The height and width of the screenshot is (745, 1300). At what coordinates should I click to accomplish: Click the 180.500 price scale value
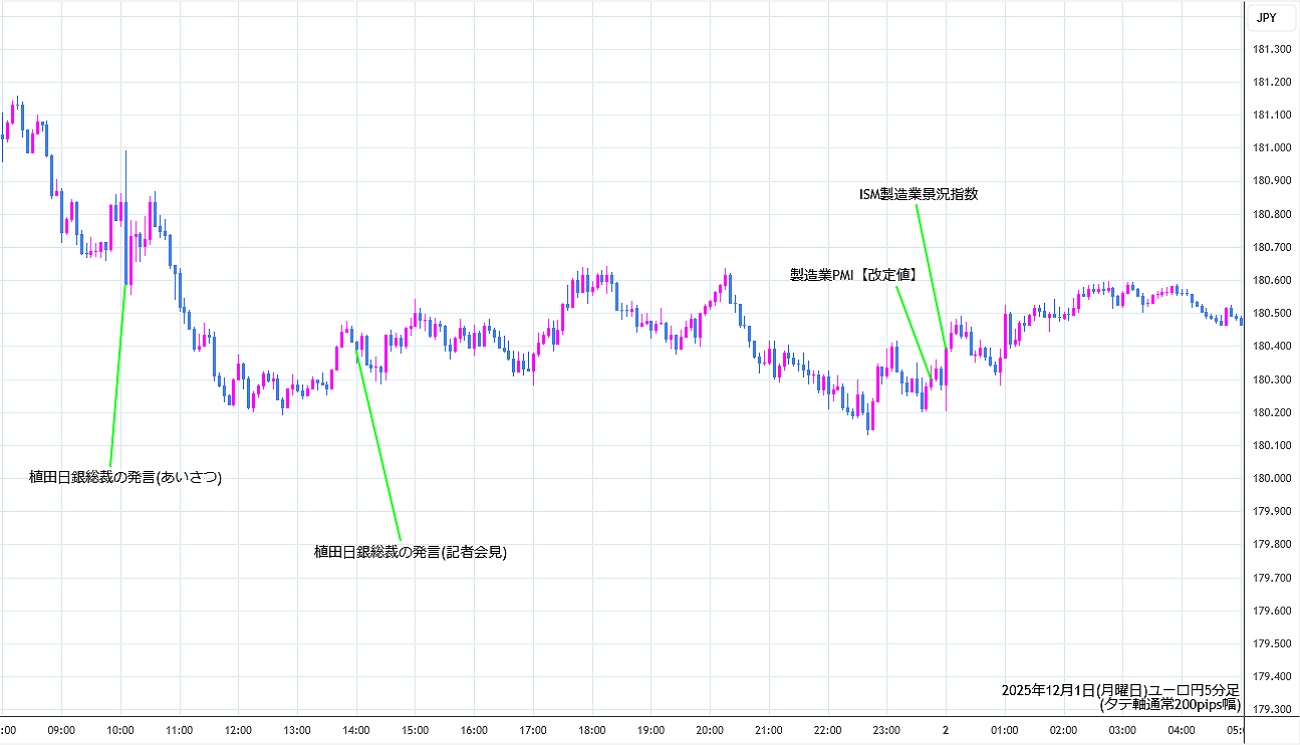tap(1271, 313)
